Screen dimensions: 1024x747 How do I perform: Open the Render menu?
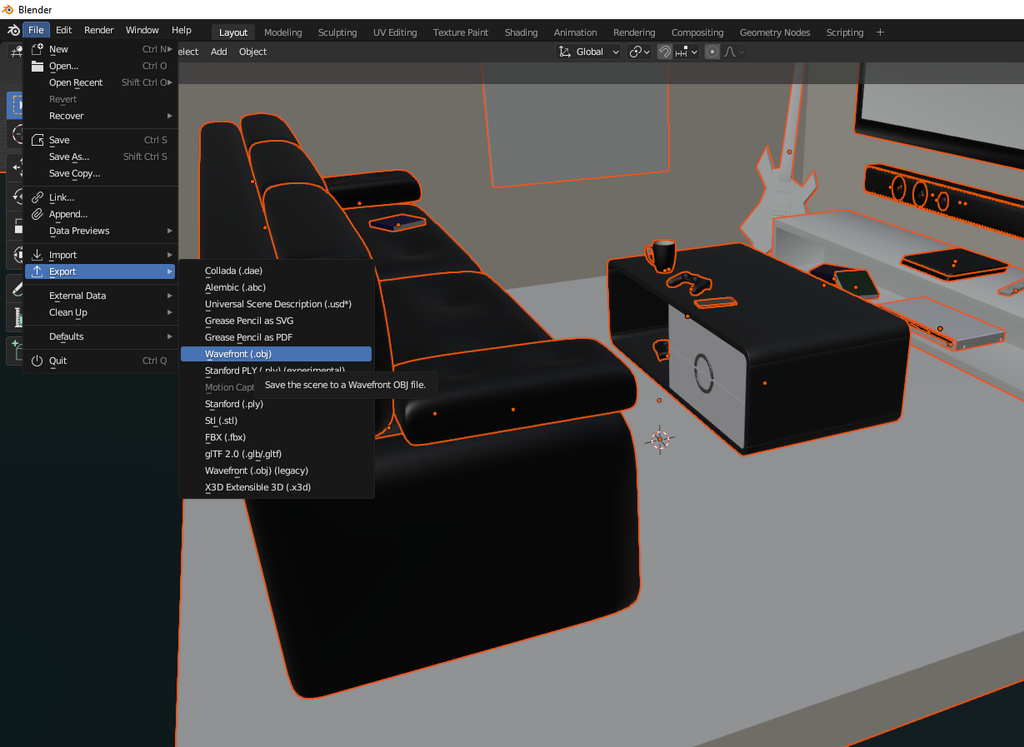click(x=98, y=29)
